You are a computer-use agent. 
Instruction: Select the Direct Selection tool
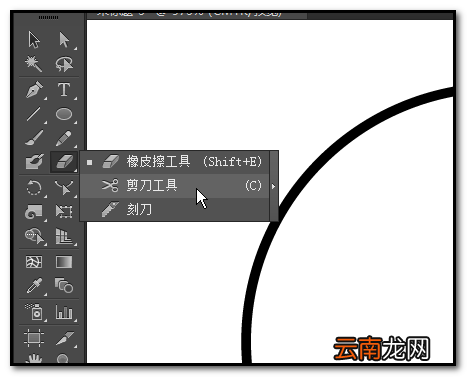pos(64,40)
